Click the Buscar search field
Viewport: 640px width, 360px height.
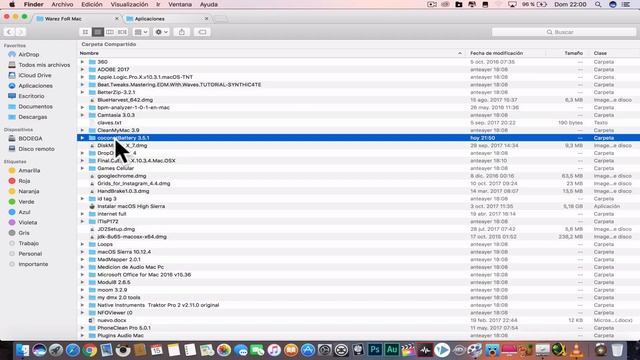(563, 32)
